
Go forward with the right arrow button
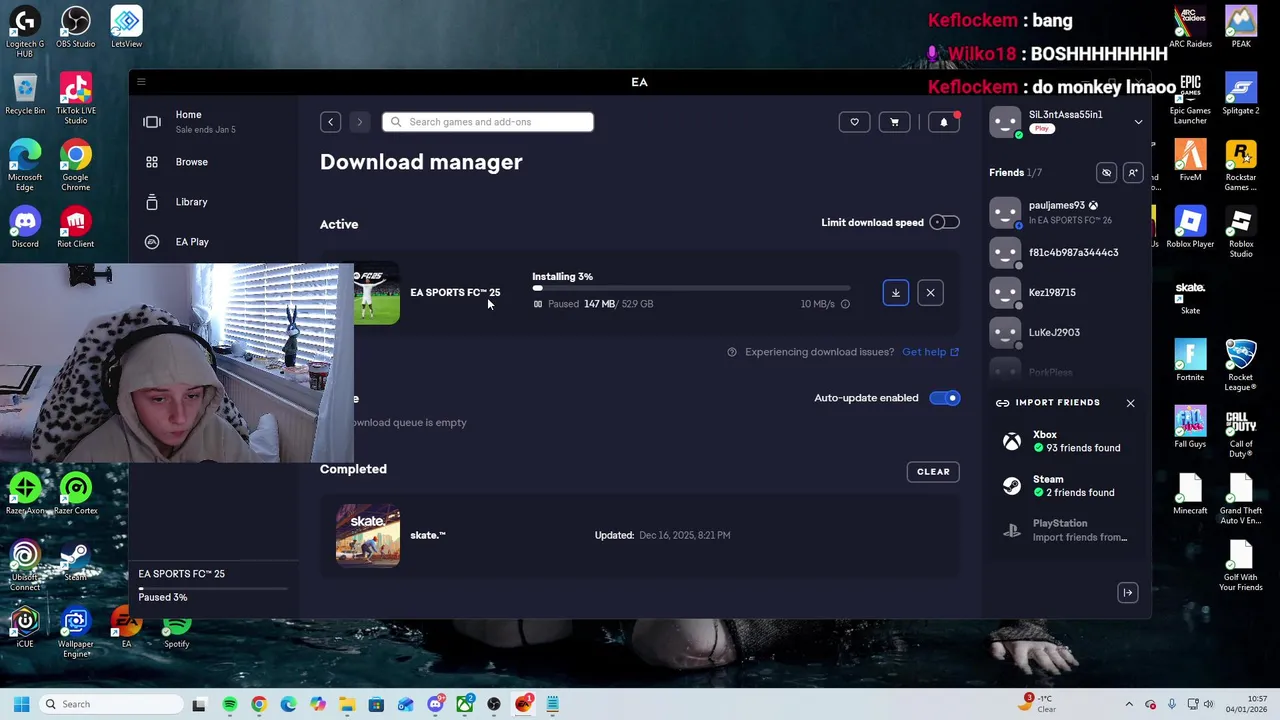[x=360, y=122]
